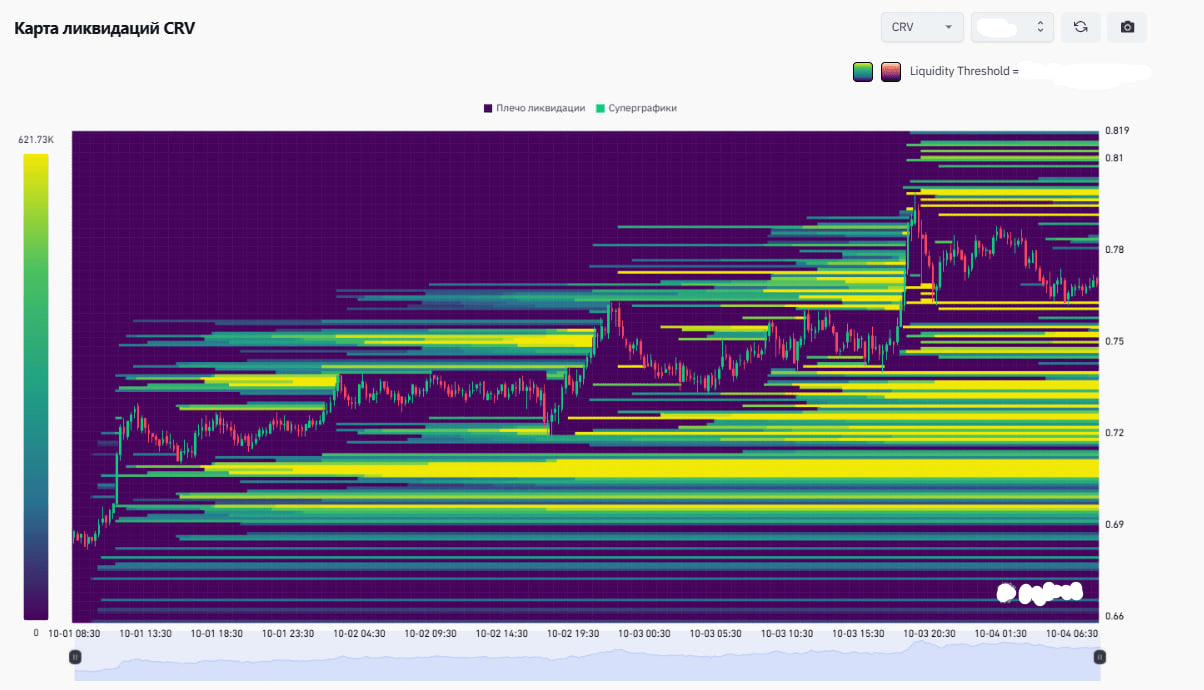Image resolution: width=1204 pixels, height=690 pixels.
Task: Click the Карта ликвидаций CRV title
Action: coord(104,28)
